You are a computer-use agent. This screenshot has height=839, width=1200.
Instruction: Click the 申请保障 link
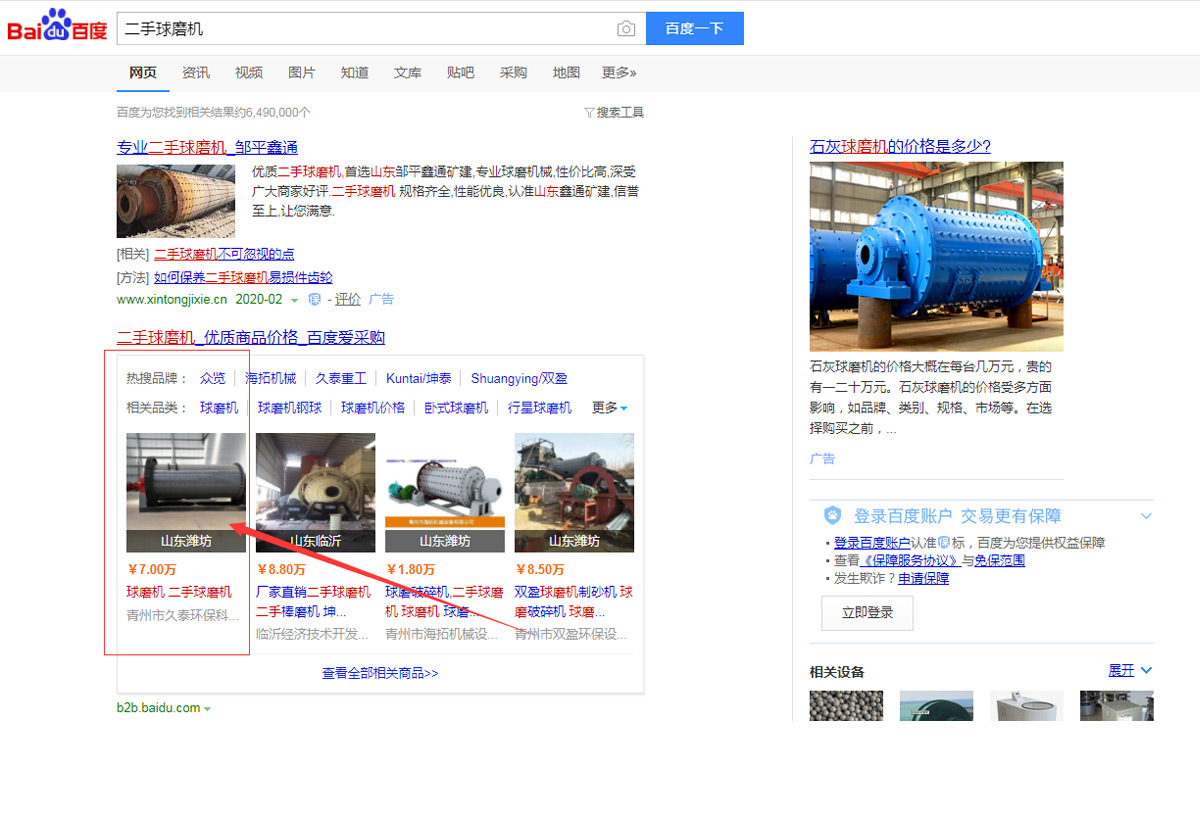coord(923,579)
